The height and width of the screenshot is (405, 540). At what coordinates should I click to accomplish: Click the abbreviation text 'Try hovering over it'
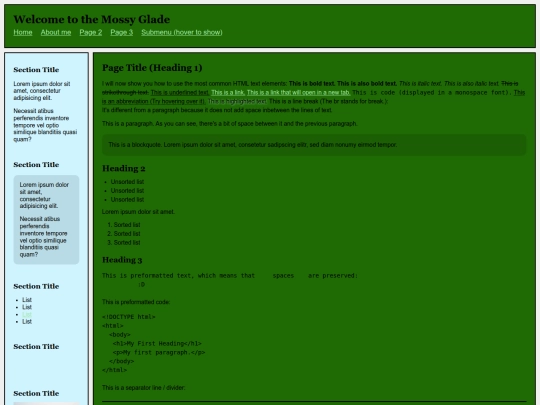point(178,101)
